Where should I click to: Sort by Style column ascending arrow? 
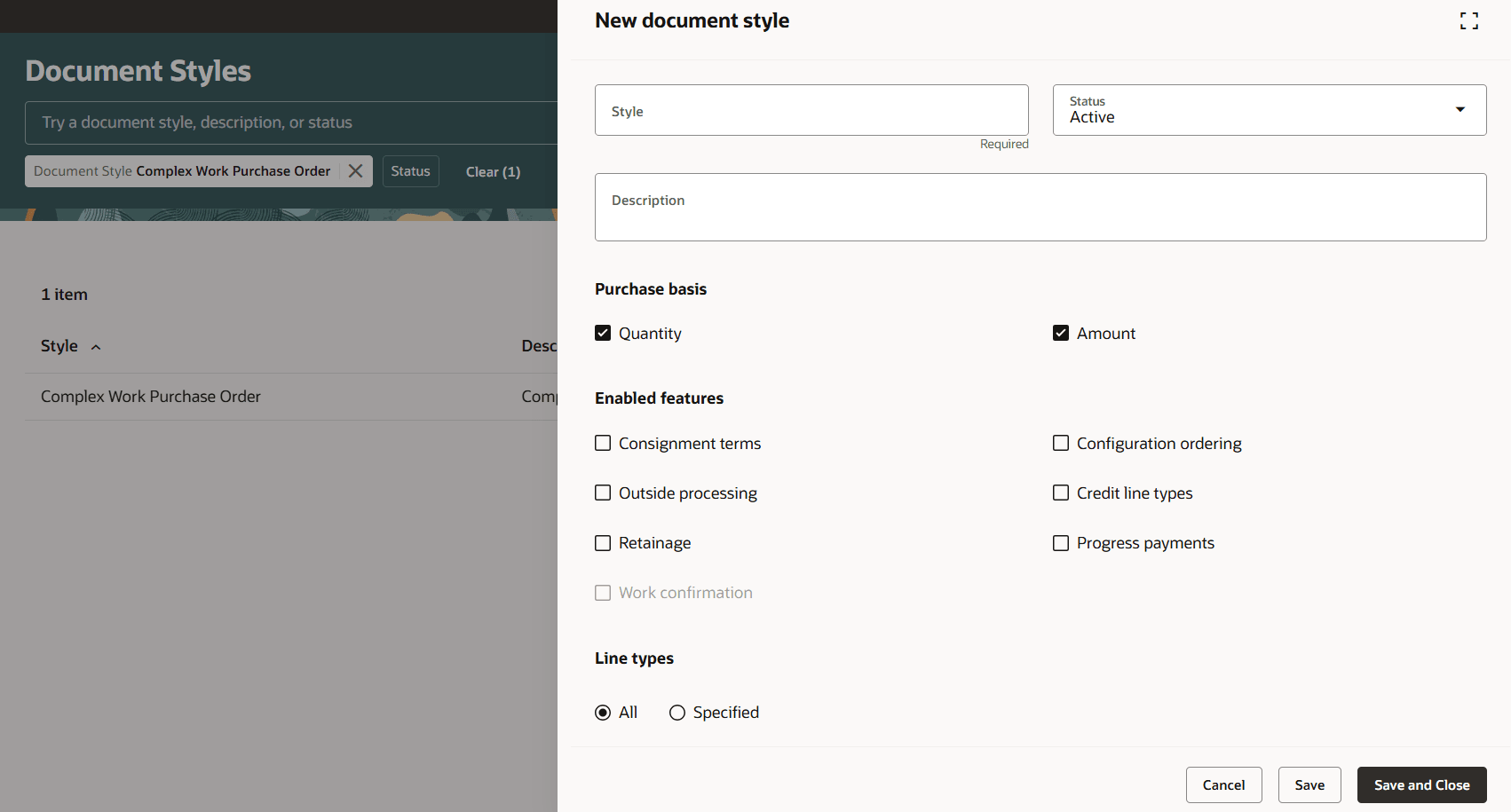click(96, 347)
